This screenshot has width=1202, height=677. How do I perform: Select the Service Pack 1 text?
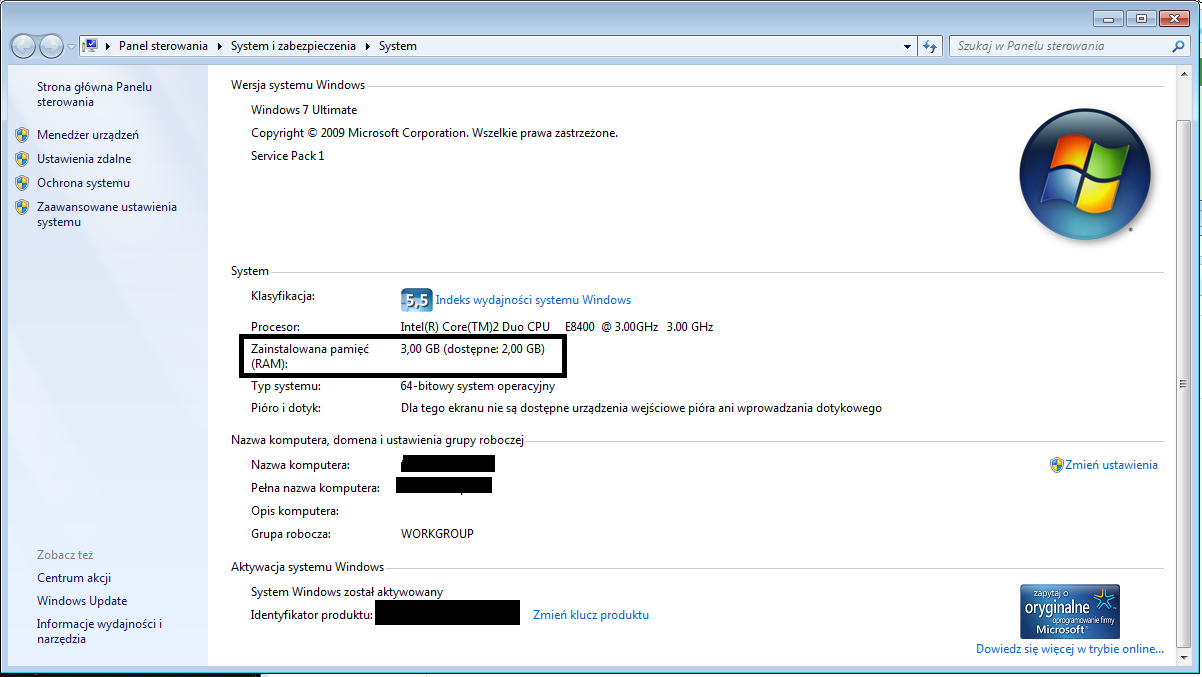[x=288, y=156]
